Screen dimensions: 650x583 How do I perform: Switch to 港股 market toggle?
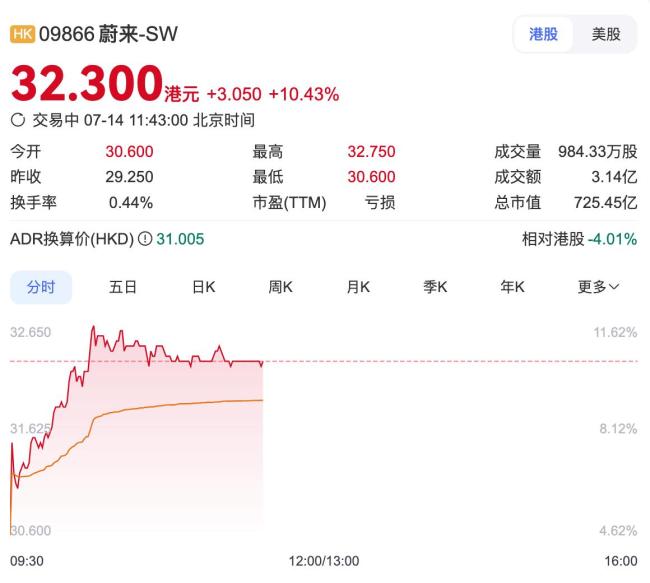coord(543,34)
